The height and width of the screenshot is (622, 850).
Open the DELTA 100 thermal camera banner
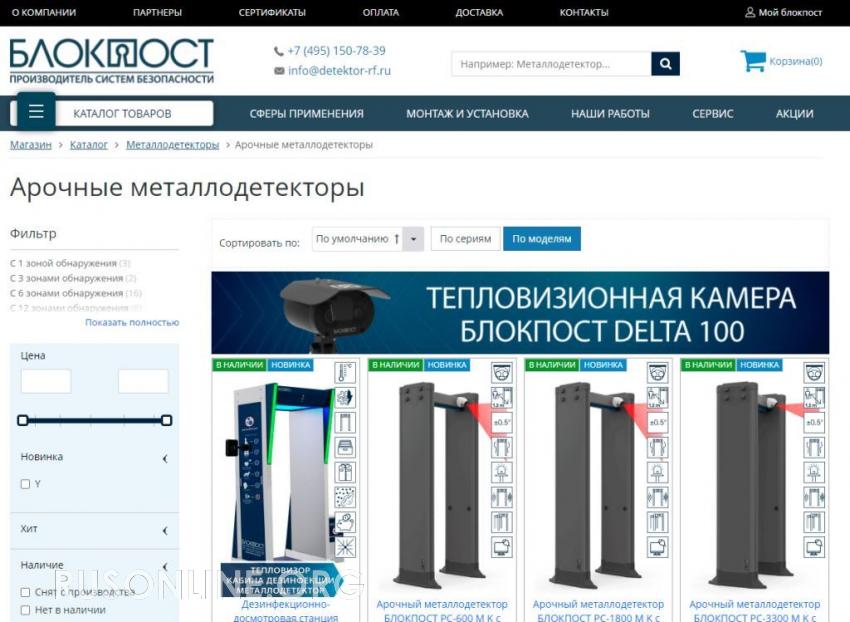click(520, 313)
